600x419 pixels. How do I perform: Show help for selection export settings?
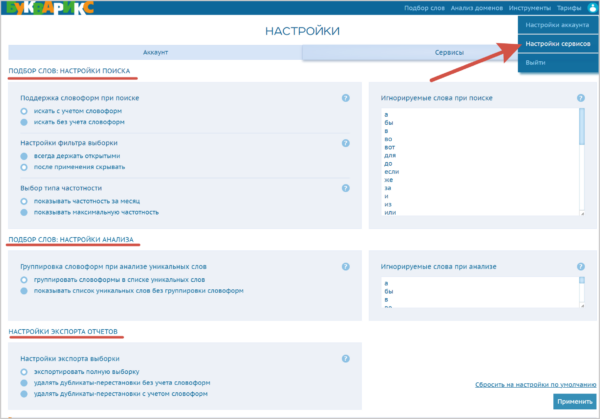point(346,359)
